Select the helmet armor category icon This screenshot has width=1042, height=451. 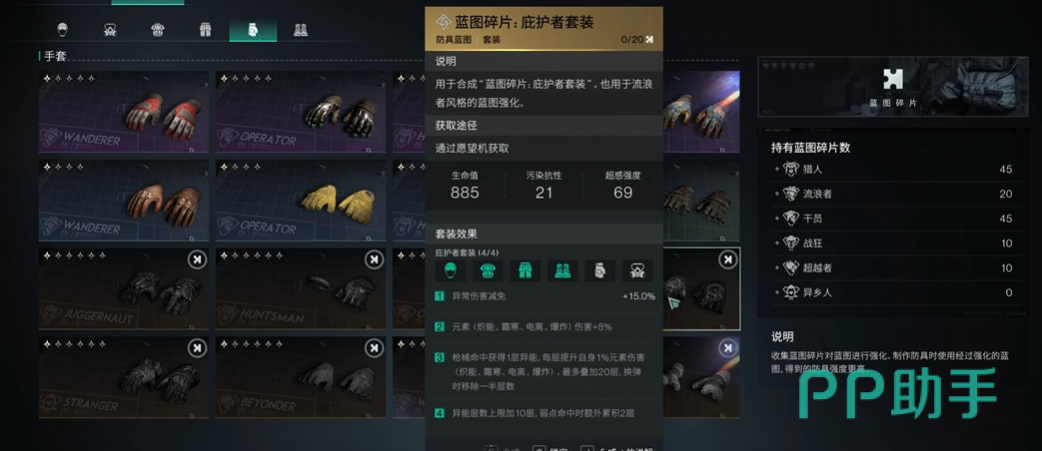click(63, 30)
